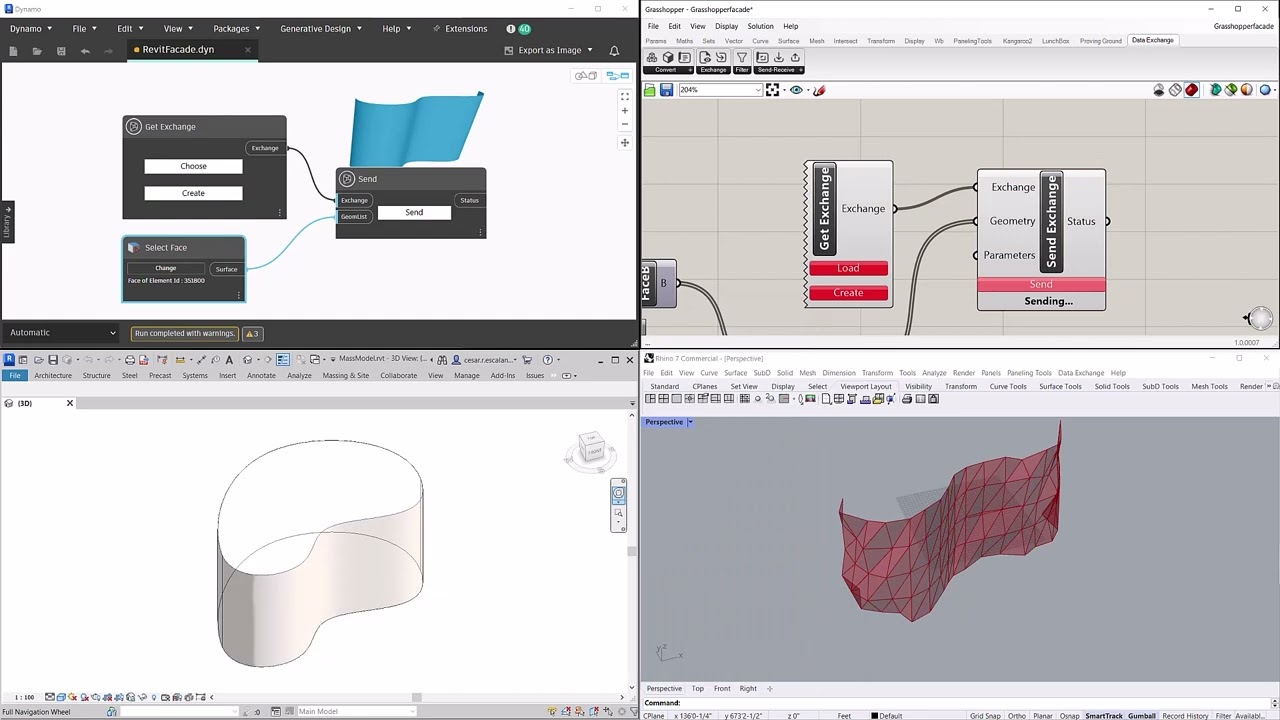Open the Grasshopper file with folder icon
Image resolution: width=1280 pixels, height=720 pixels.
point(649,90)
